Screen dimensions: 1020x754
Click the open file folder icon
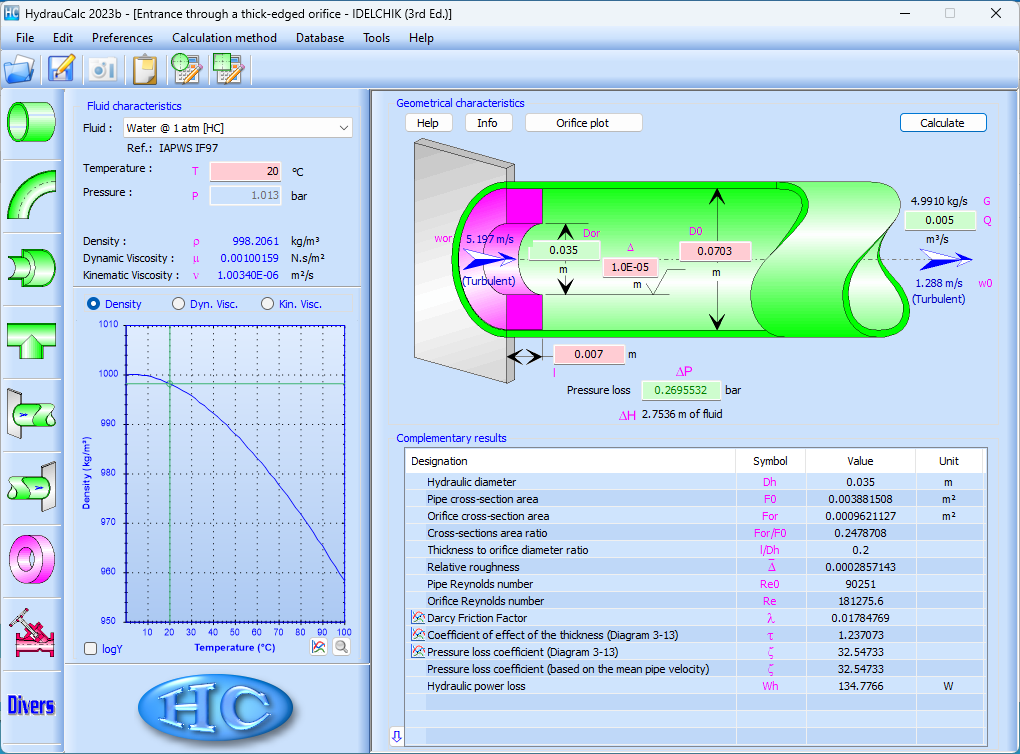tap(19, 69)
